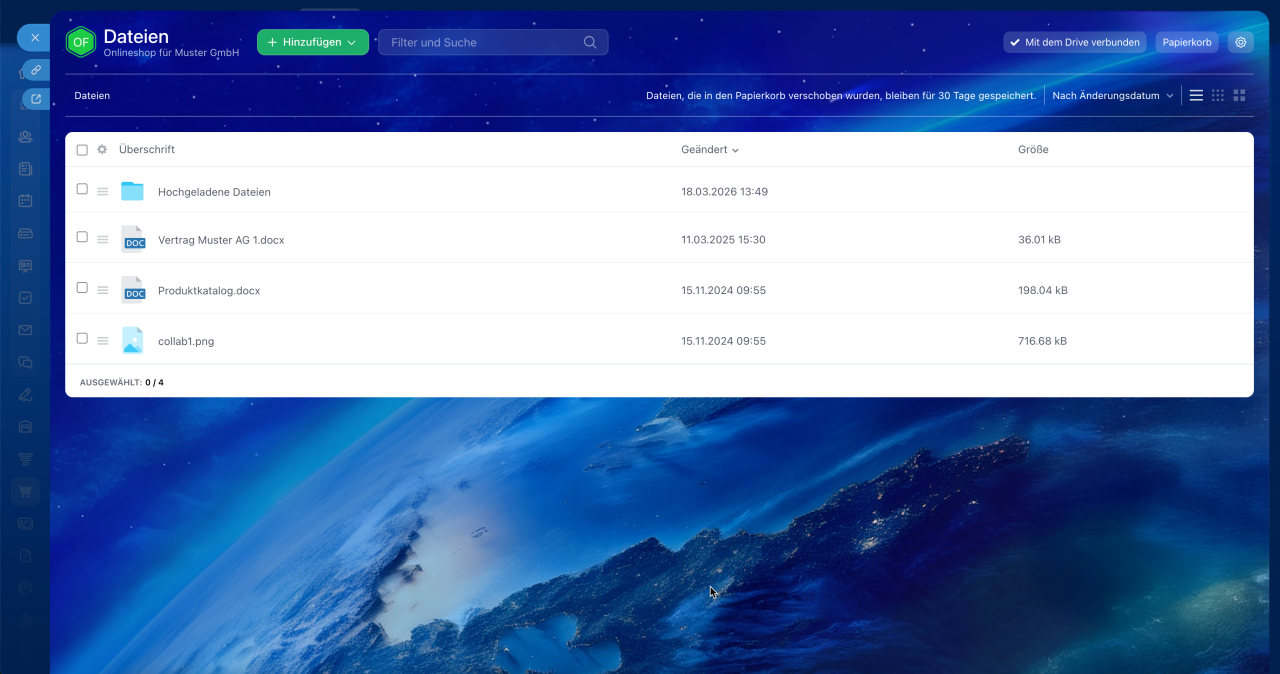Click date 18.03.2026 13:49
This screenshot has height=674, width=1280.
point(724,192)
